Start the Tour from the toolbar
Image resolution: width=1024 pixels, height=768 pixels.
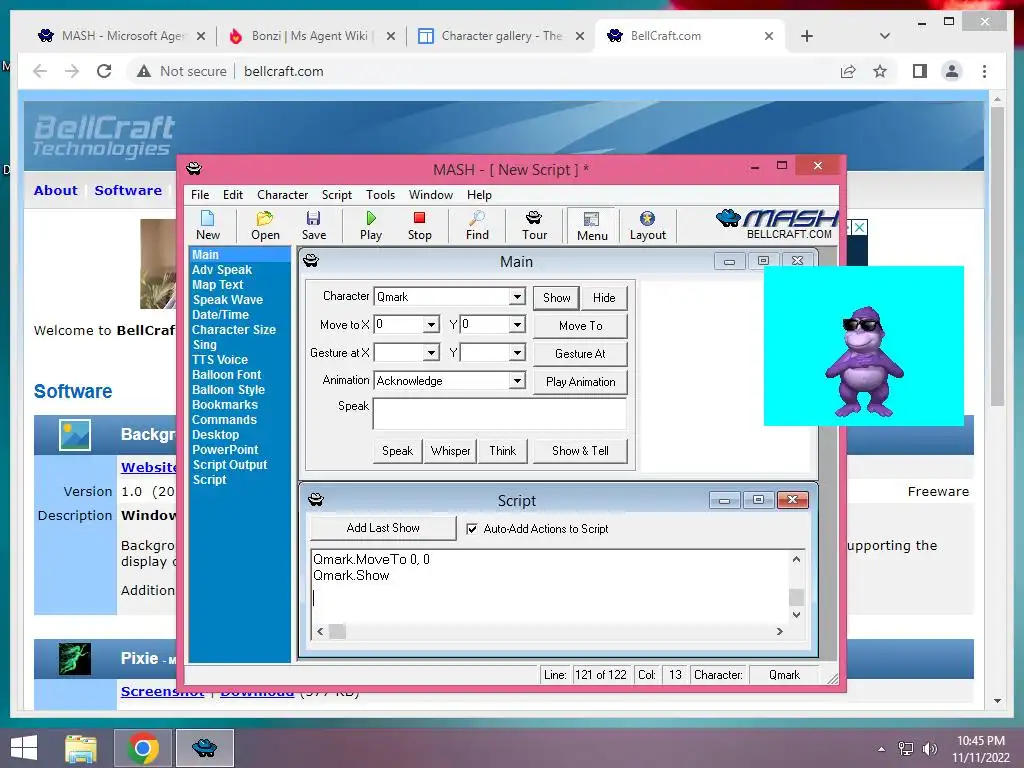(534, 225)
